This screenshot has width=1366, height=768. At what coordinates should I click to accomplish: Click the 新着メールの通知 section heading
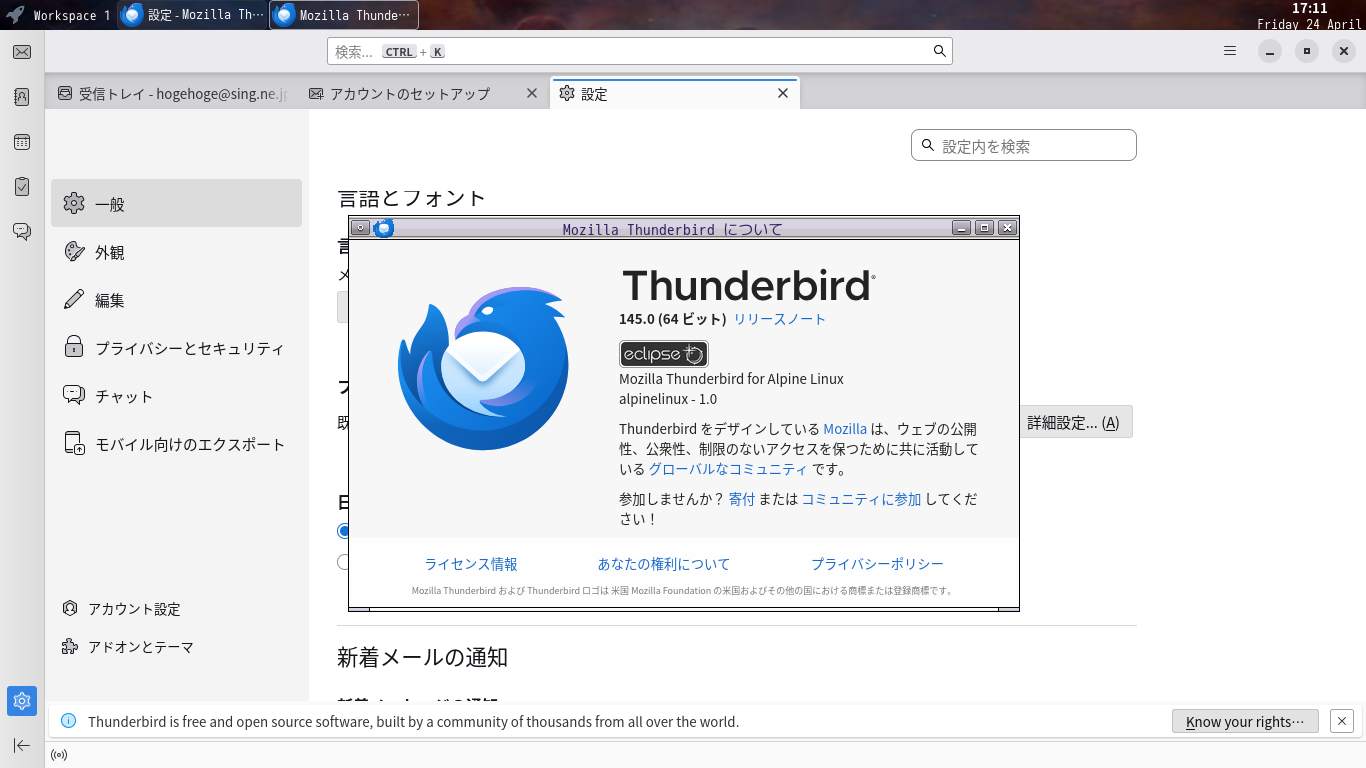(423, 657)
